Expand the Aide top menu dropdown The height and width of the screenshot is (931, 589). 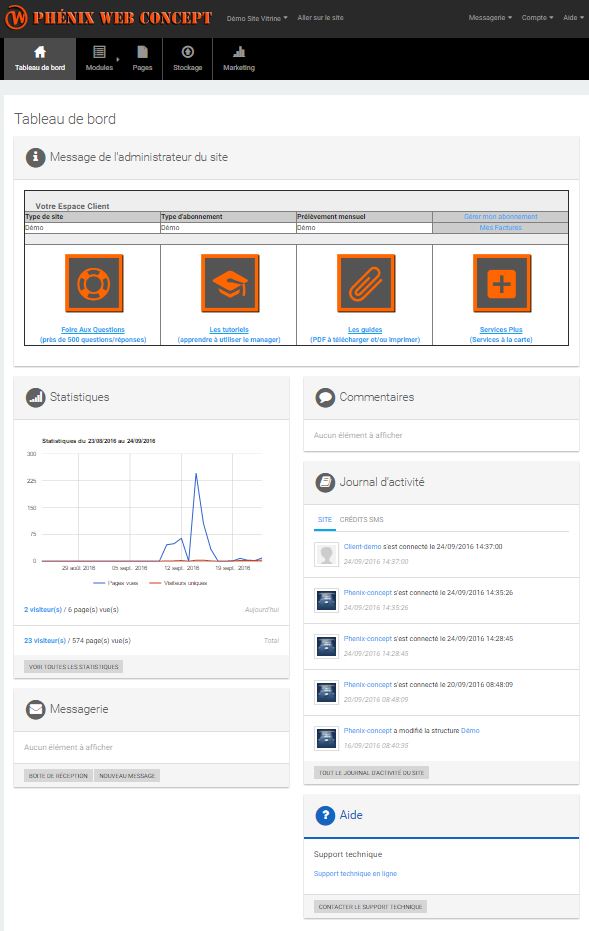(574, 18)
